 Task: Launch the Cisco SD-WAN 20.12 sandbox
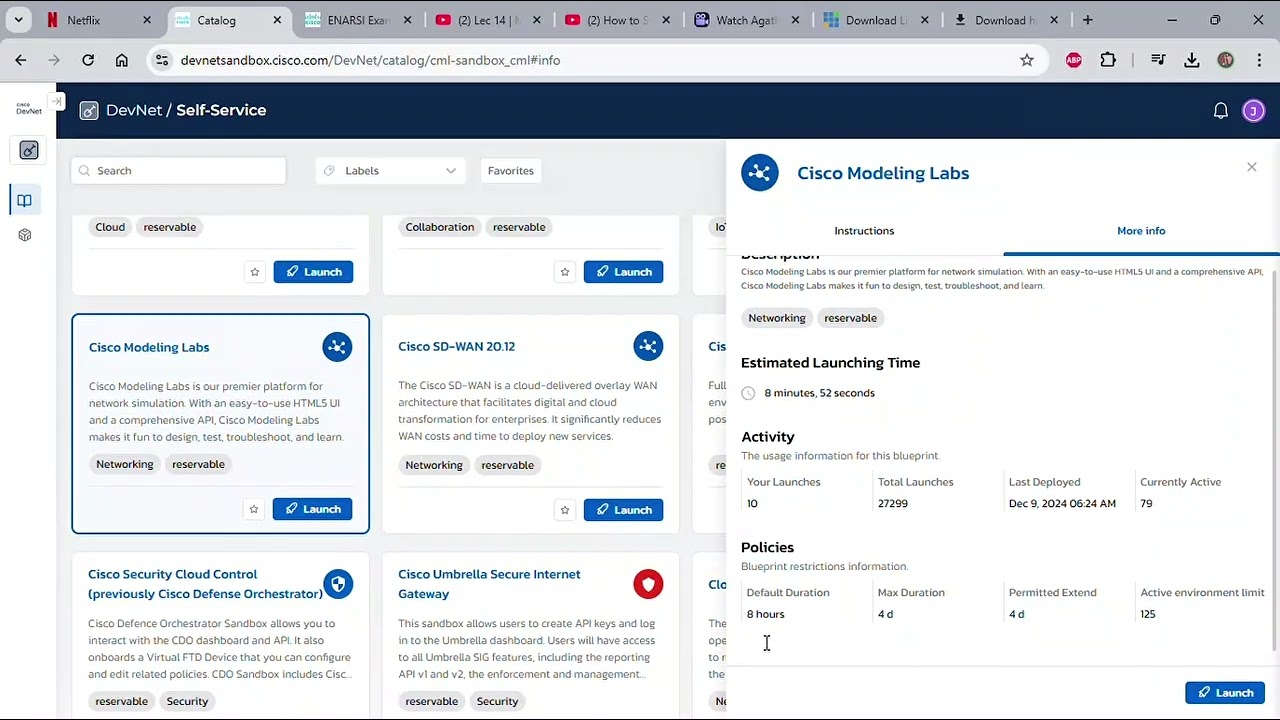(x=623, y=510)
